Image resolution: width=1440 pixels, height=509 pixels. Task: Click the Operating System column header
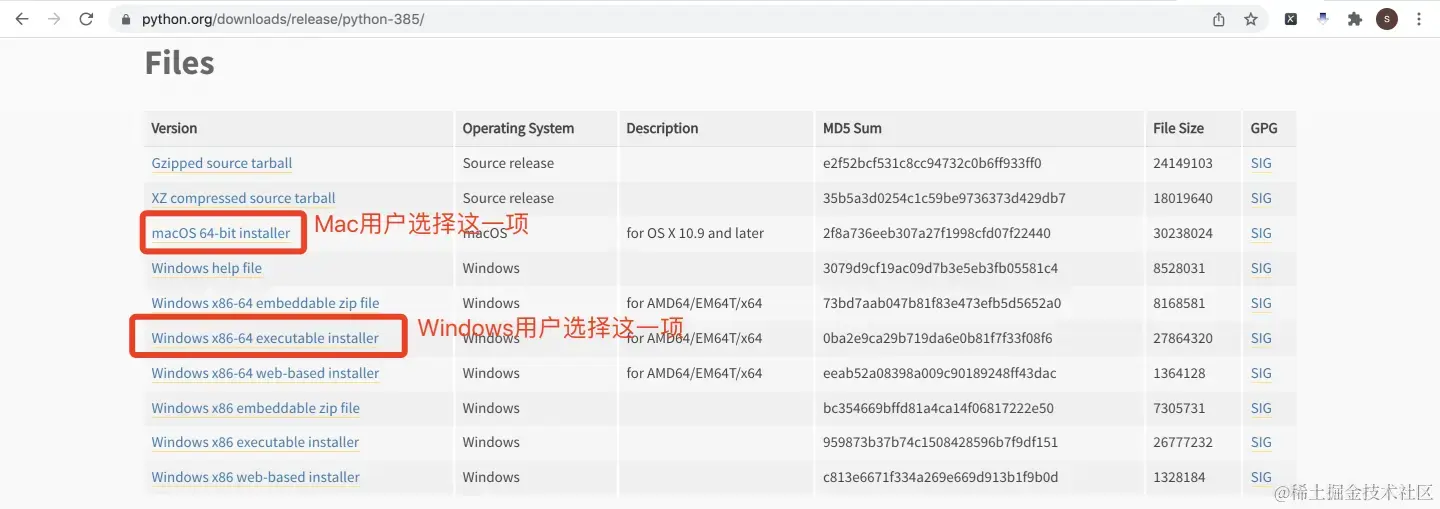(518, 128)
